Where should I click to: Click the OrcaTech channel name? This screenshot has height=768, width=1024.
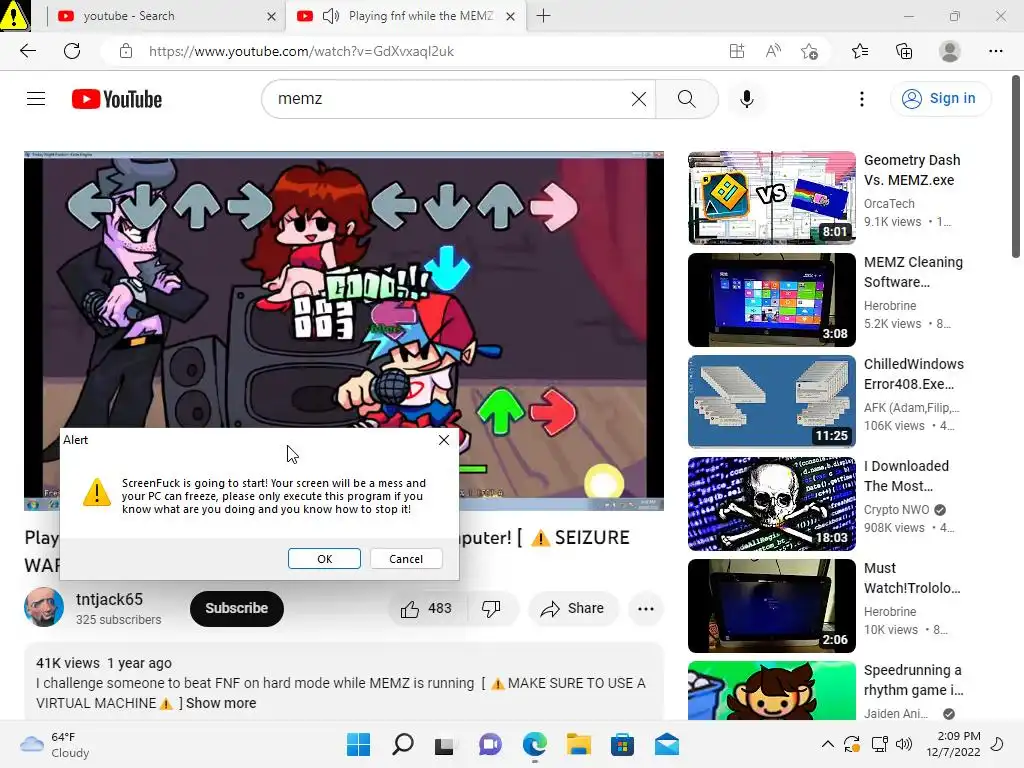889,204
